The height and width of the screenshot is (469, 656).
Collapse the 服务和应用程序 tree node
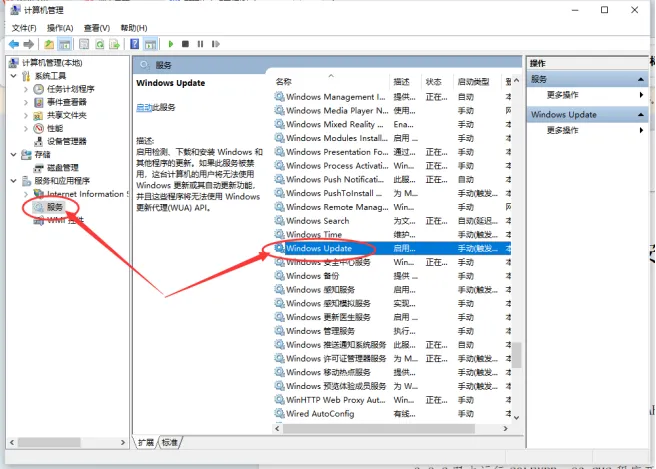click(13, 181)
